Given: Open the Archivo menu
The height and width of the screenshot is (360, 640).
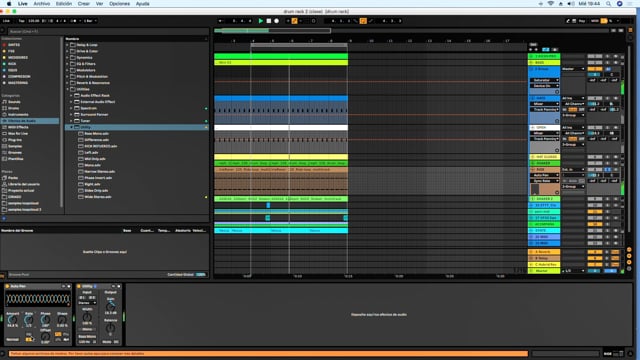Looking at the screenshot, I should (x=42, y=4).
